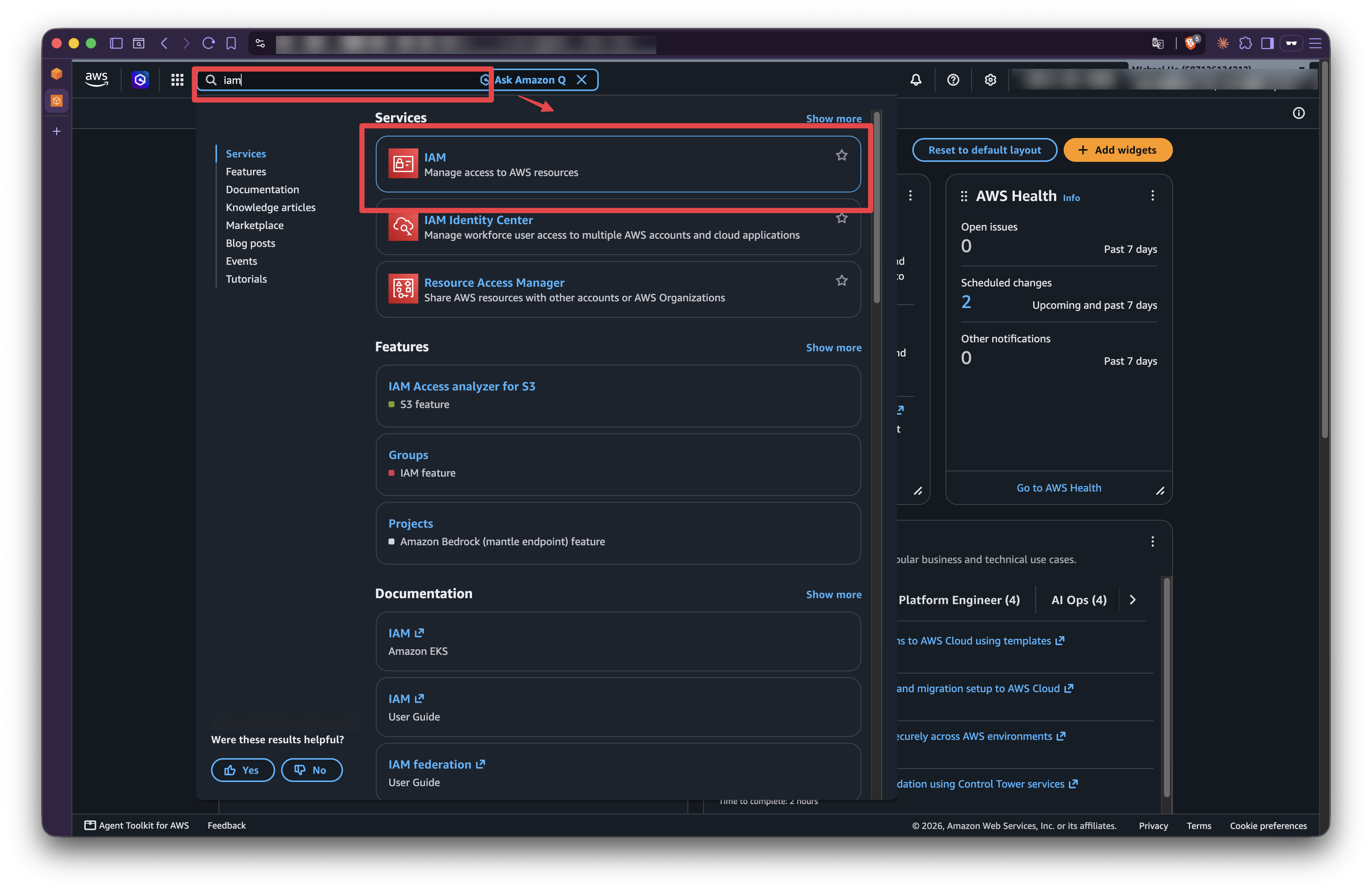Viewport: 1372px width, 892px height.
Task: Go back with the browser back arrow
Action: [164, 43]
